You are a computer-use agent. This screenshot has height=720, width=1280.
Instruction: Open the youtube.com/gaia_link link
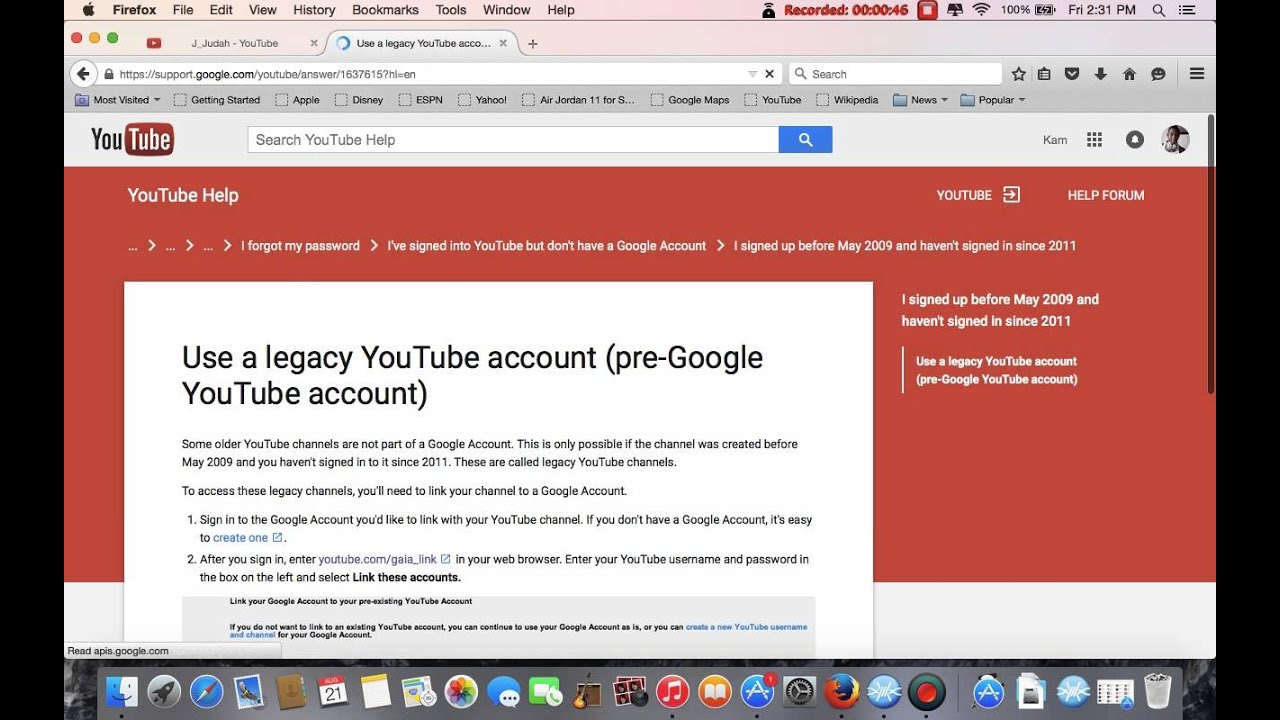tap(378, 559)
